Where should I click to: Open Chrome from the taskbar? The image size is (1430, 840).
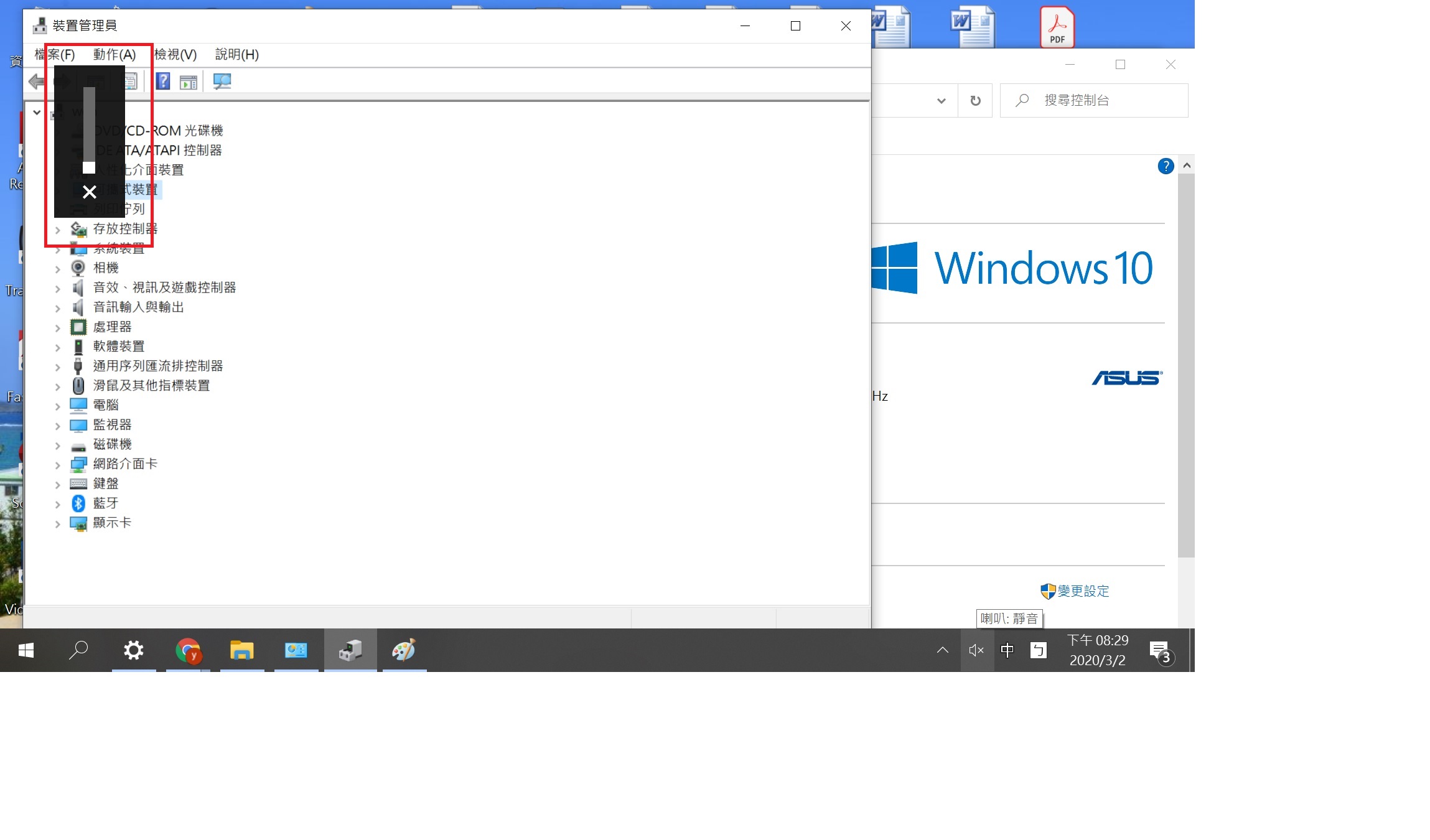click(x=189, y=651)
